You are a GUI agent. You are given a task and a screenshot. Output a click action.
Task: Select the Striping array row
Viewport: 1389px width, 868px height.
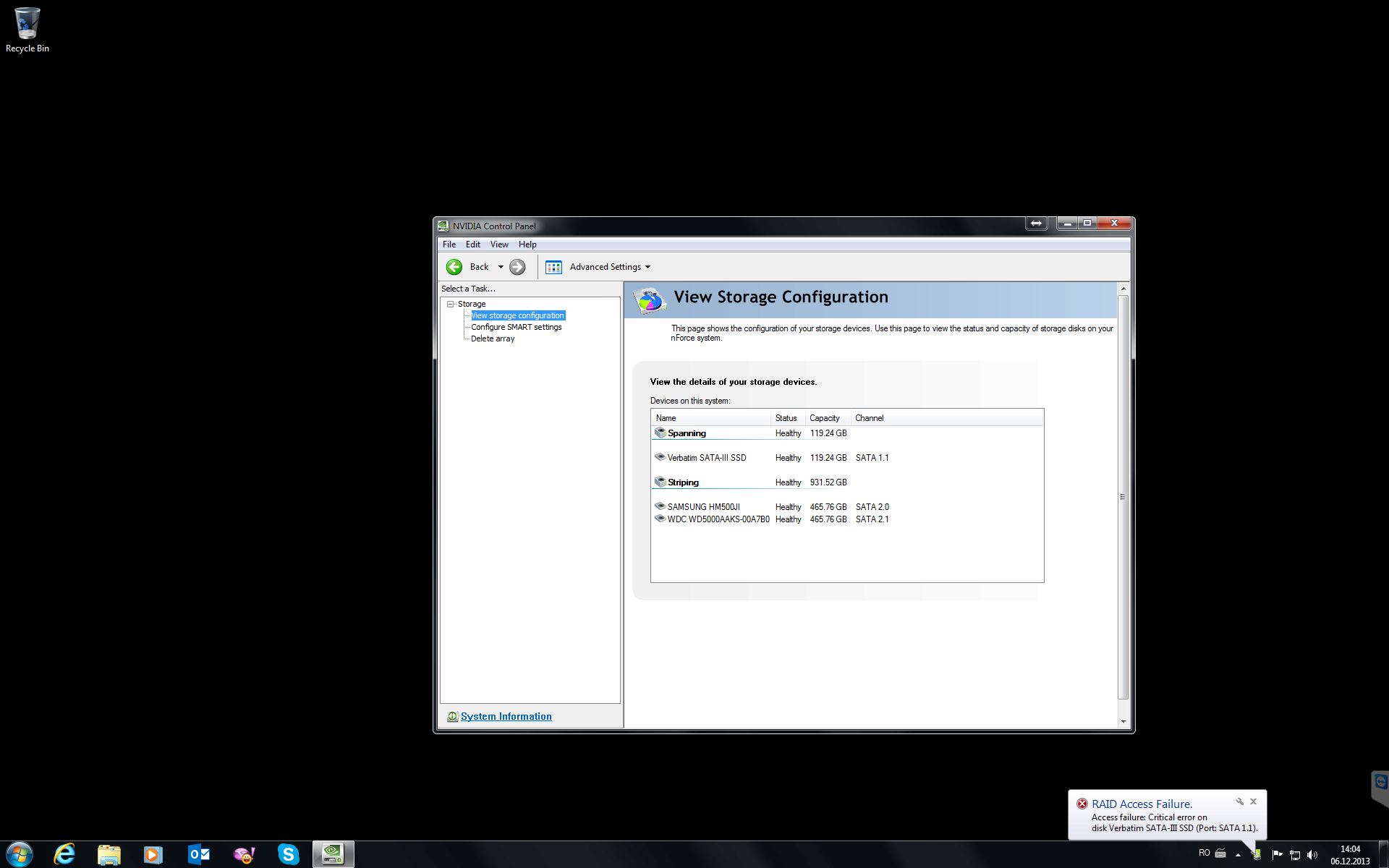[846, 482]
